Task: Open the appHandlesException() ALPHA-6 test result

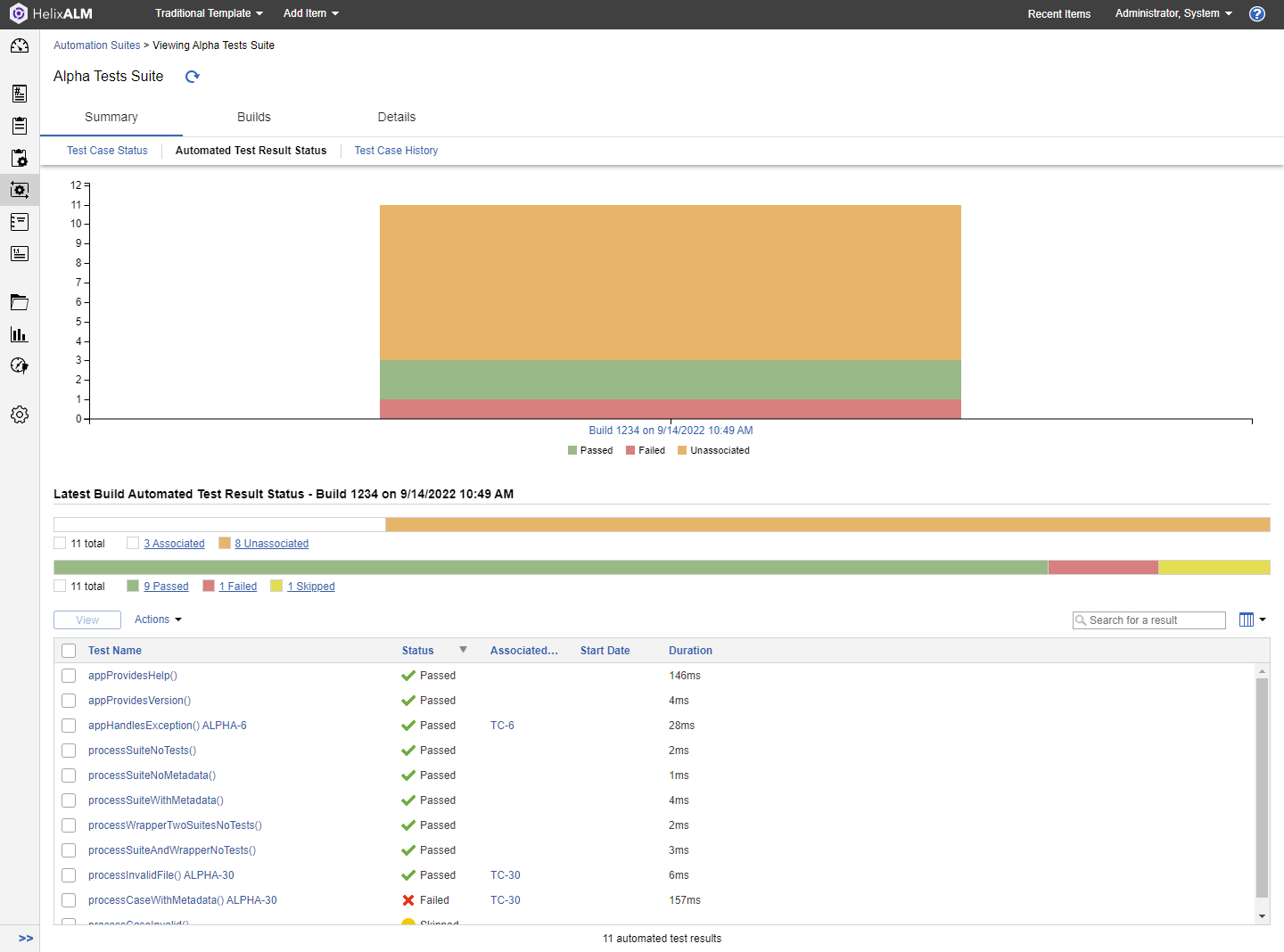Action: pyautogui.click(x=167, y=726)
